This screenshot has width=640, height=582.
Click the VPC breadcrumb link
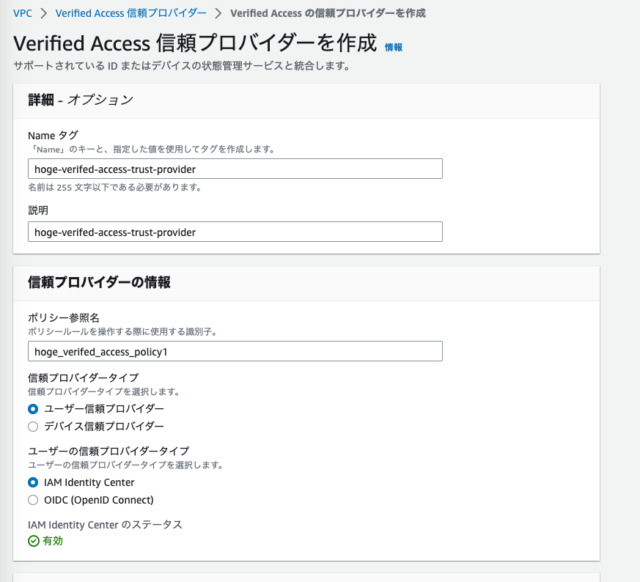pyautogui.click(x=22, y=13)
